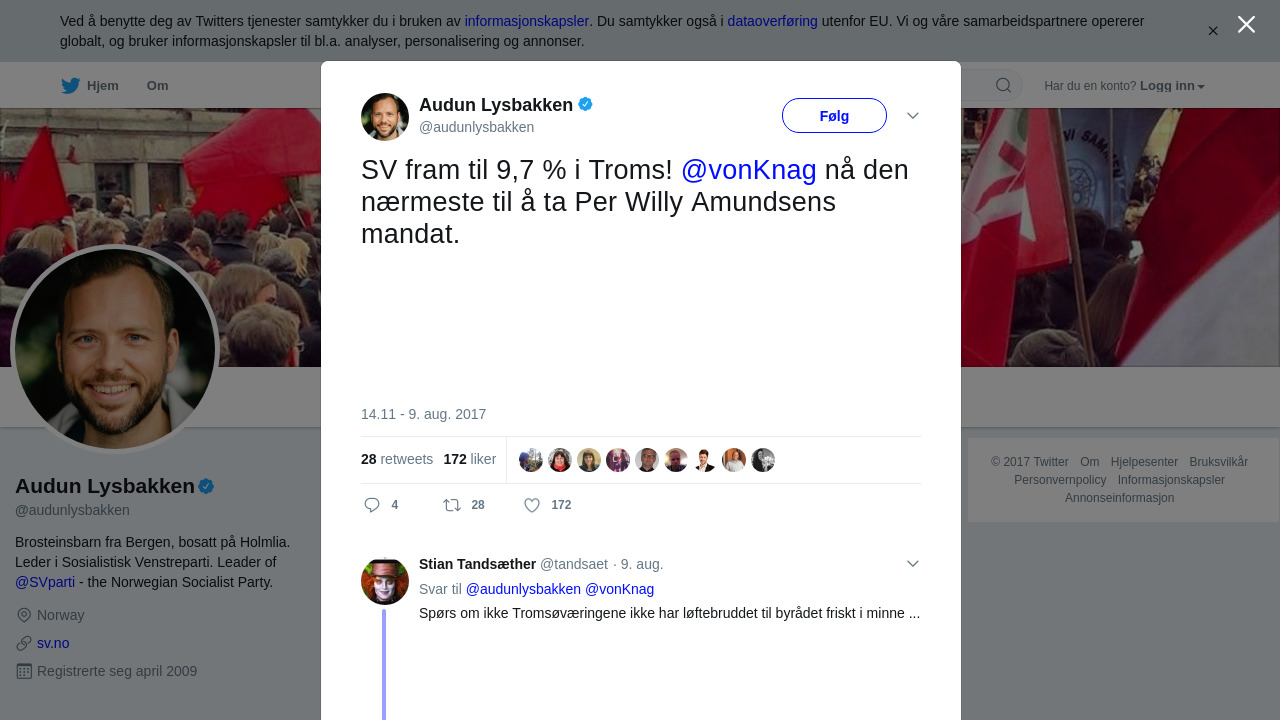1280x720 pixels.
Task: Open Audun Lysbakken's avatar in the tweet
Action: [x=385, y=117]
